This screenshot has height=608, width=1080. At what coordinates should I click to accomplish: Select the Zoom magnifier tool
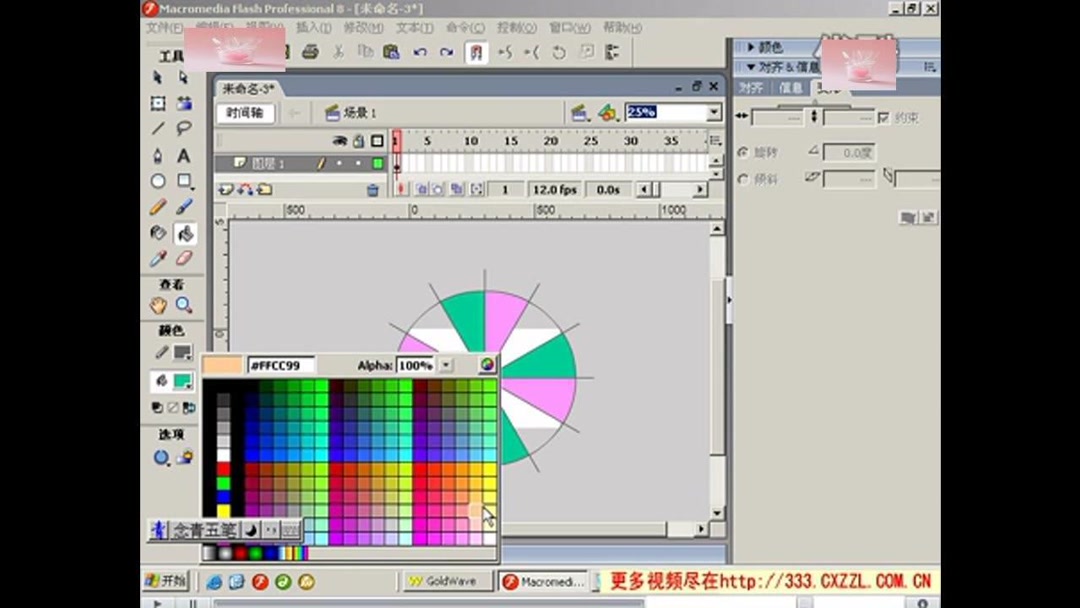point(183,304)
